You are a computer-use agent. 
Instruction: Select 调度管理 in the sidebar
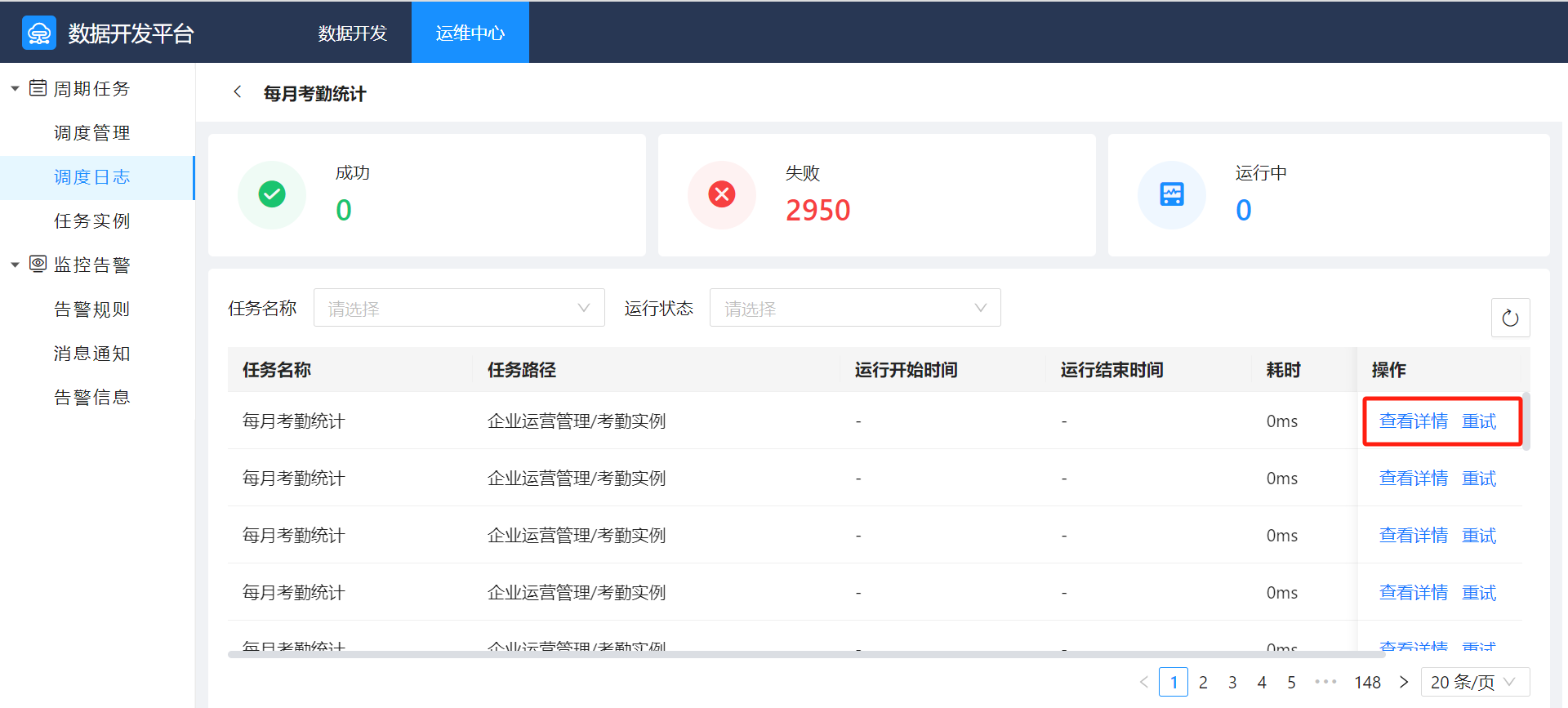coord(92,133)
